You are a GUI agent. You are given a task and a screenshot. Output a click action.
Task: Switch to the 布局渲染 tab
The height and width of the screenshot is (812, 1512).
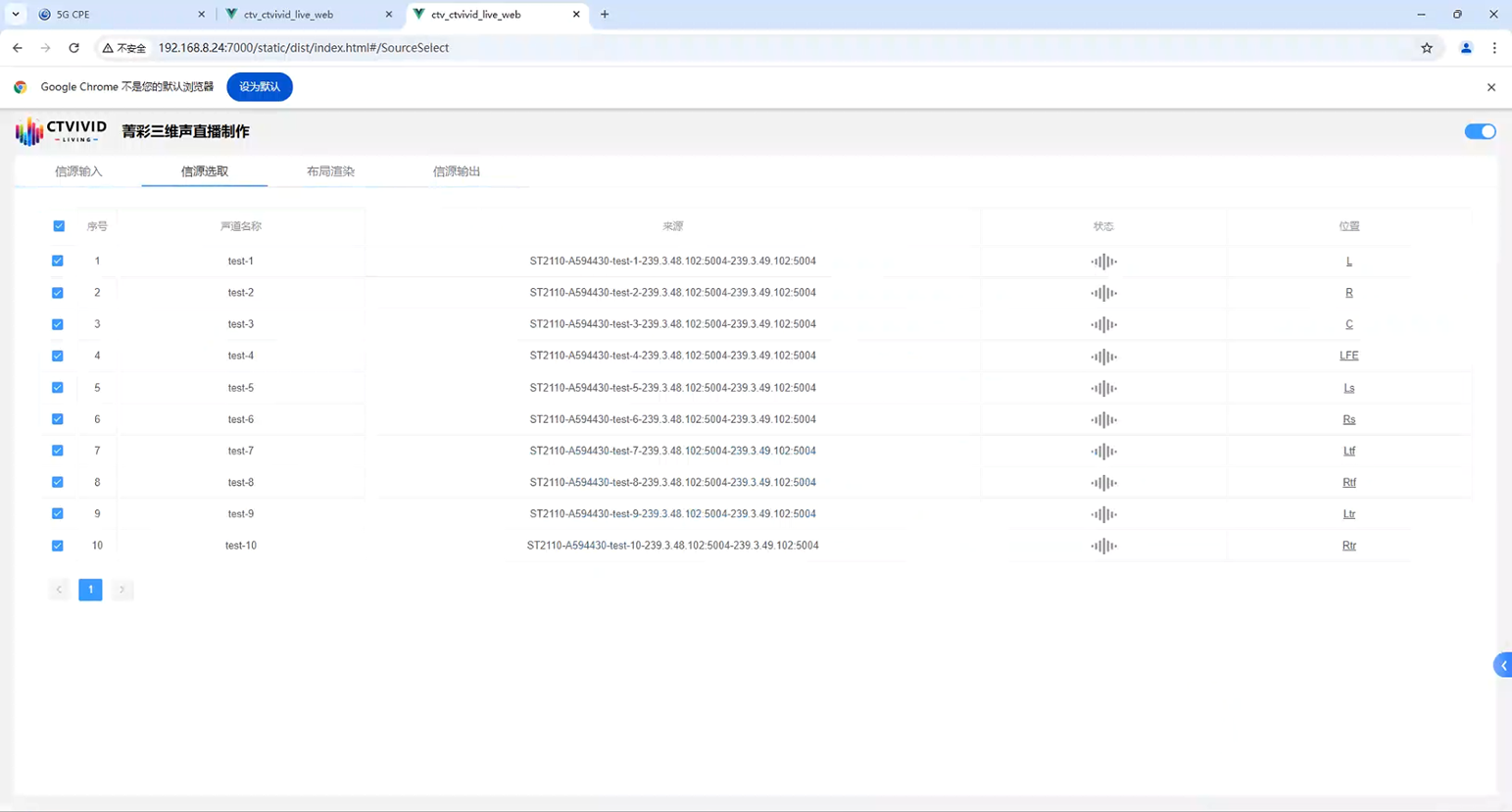(330, 171)
